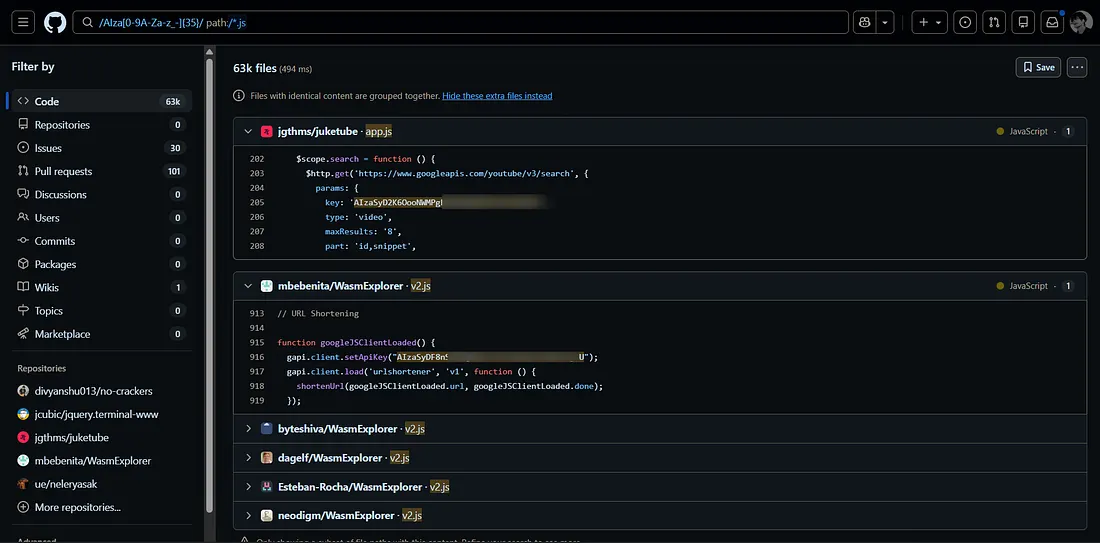Filter by jcubic/jquery.terminal-www repository
The image size is (1100, 543).
coord(102,414)
